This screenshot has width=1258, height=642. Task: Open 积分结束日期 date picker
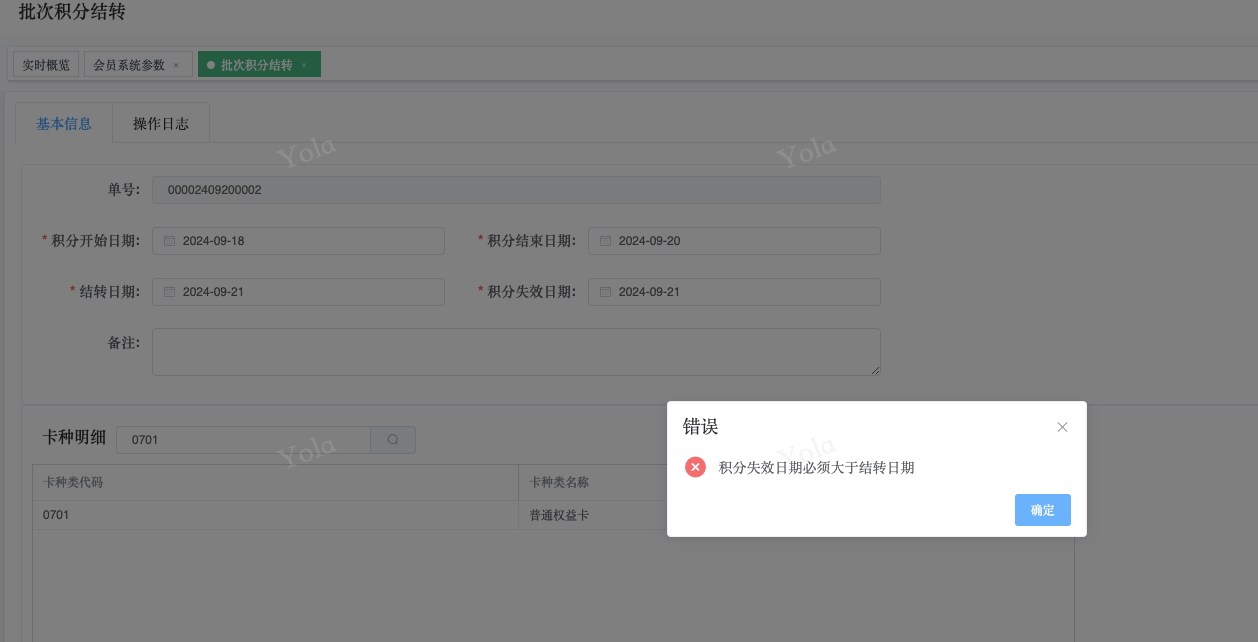[x=734, y=241]
